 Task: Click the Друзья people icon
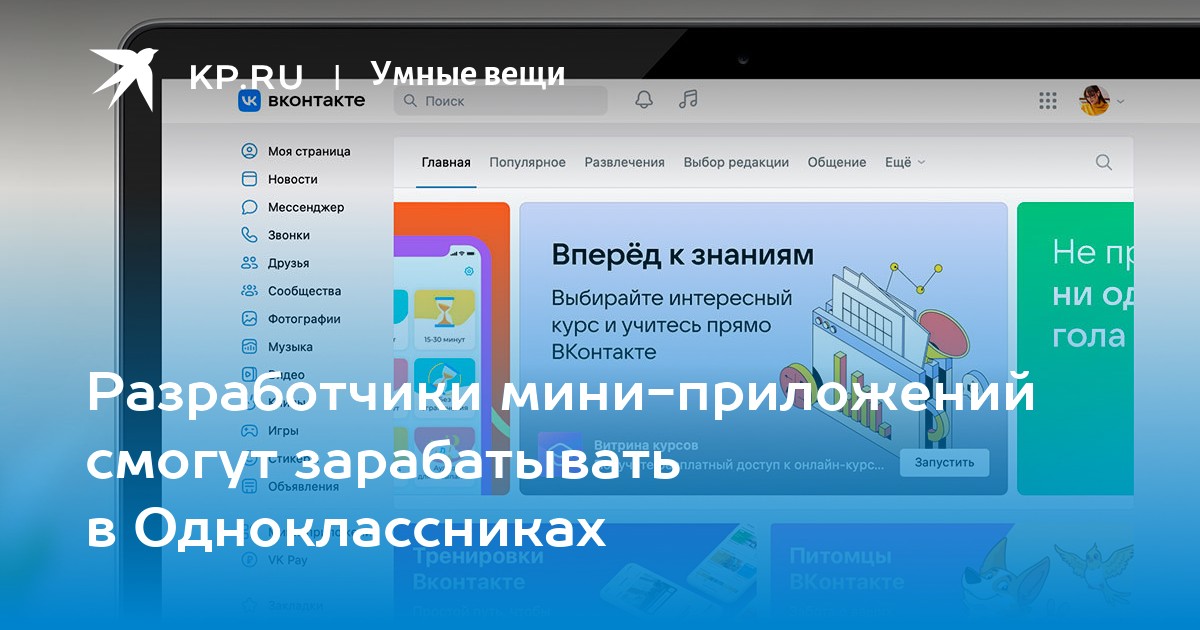point(249,263)
